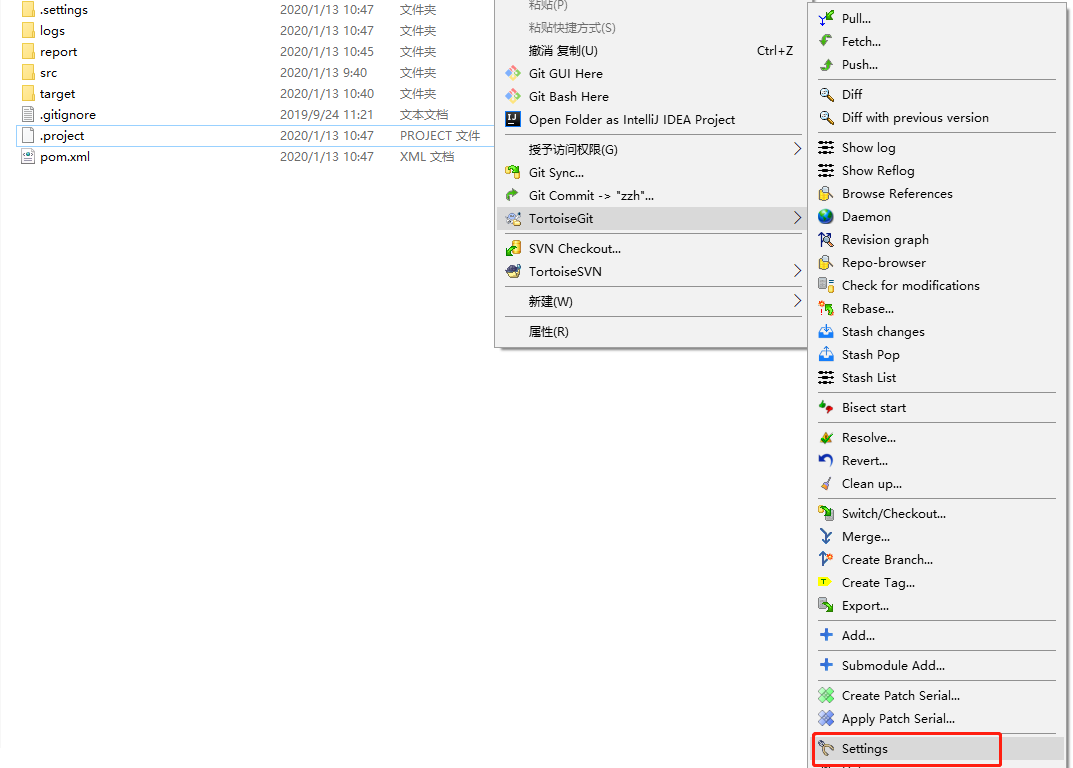Select the Bisect start icon

pyautogui.click(x=827, y=407)
